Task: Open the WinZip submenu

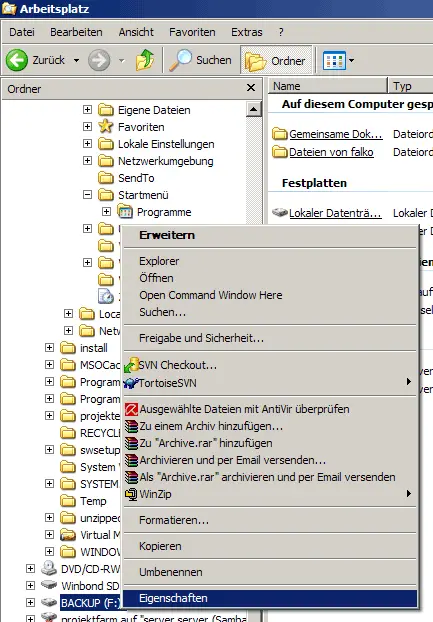Action: point(270,494)
